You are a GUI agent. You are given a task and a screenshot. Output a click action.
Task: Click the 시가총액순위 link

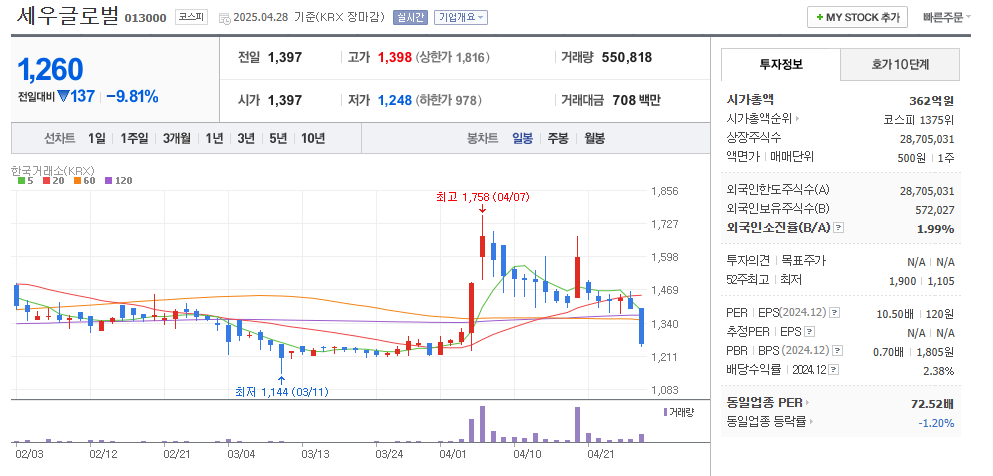point(759,118)
